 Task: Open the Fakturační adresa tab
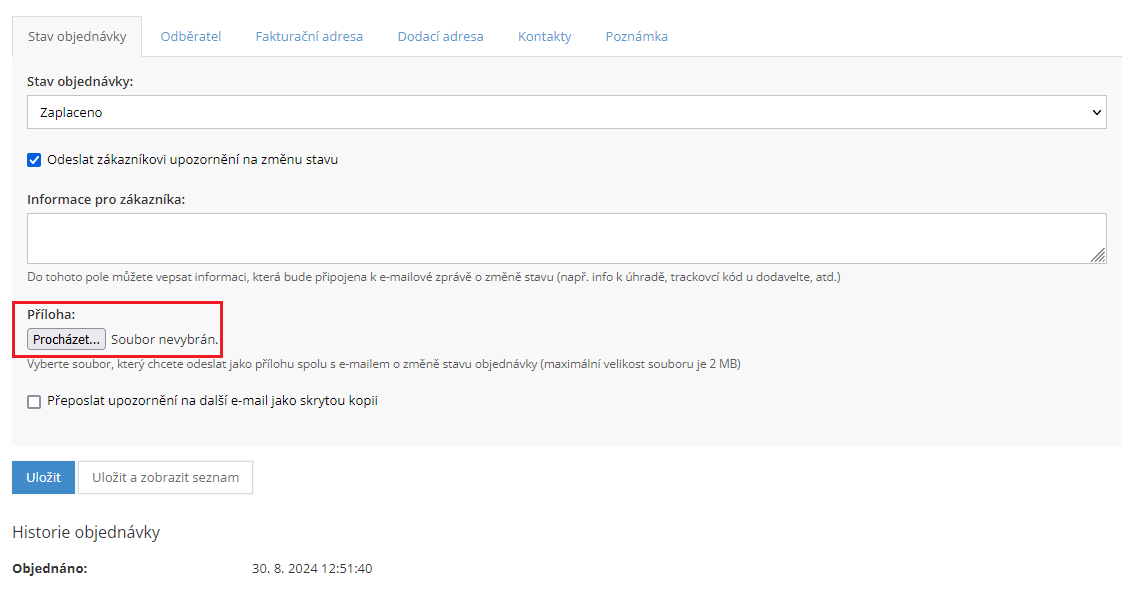click(309, 36)
